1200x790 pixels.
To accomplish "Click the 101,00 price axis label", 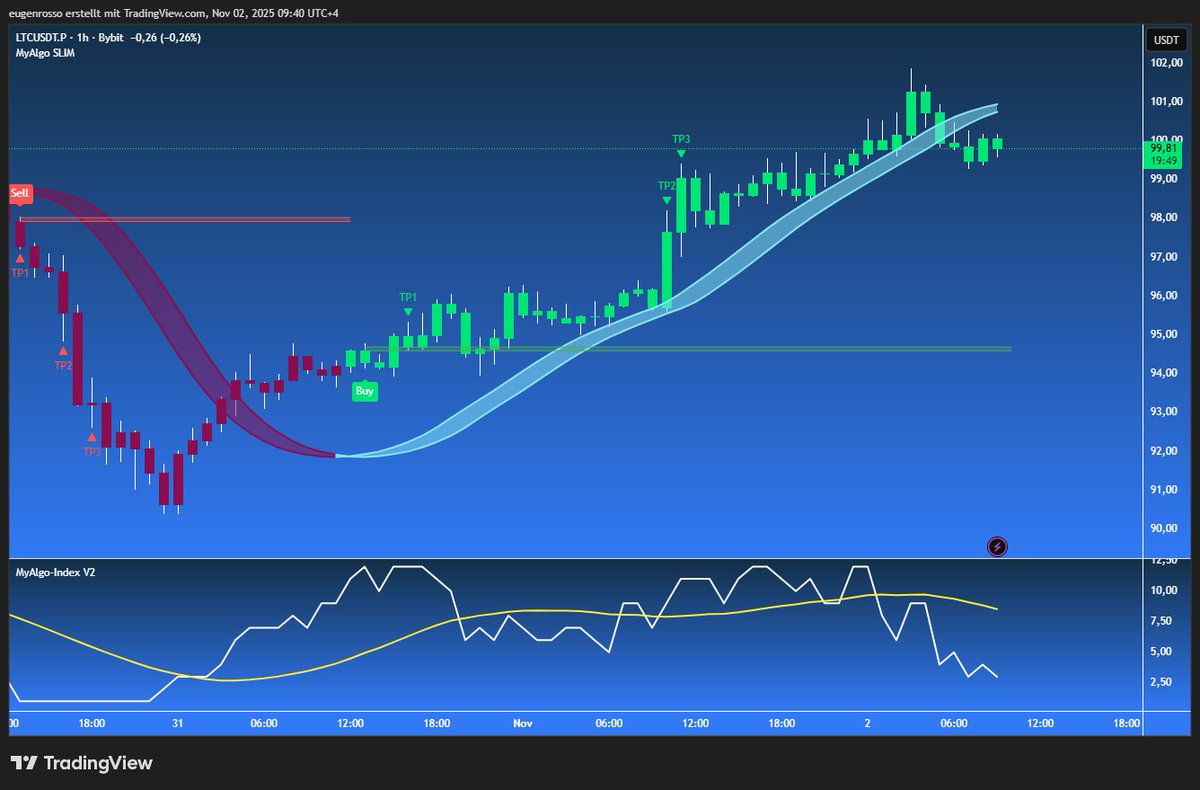I will [1165, 102].
